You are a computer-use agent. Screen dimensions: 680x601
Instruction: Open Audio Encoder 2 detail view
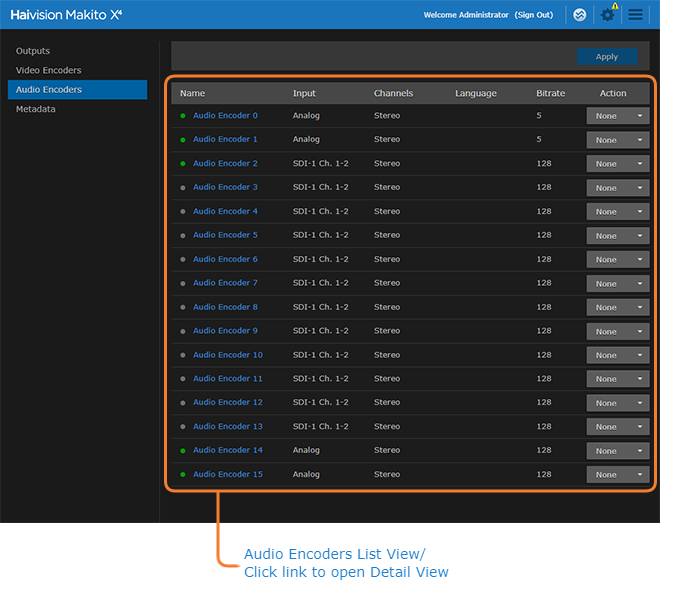225,164
